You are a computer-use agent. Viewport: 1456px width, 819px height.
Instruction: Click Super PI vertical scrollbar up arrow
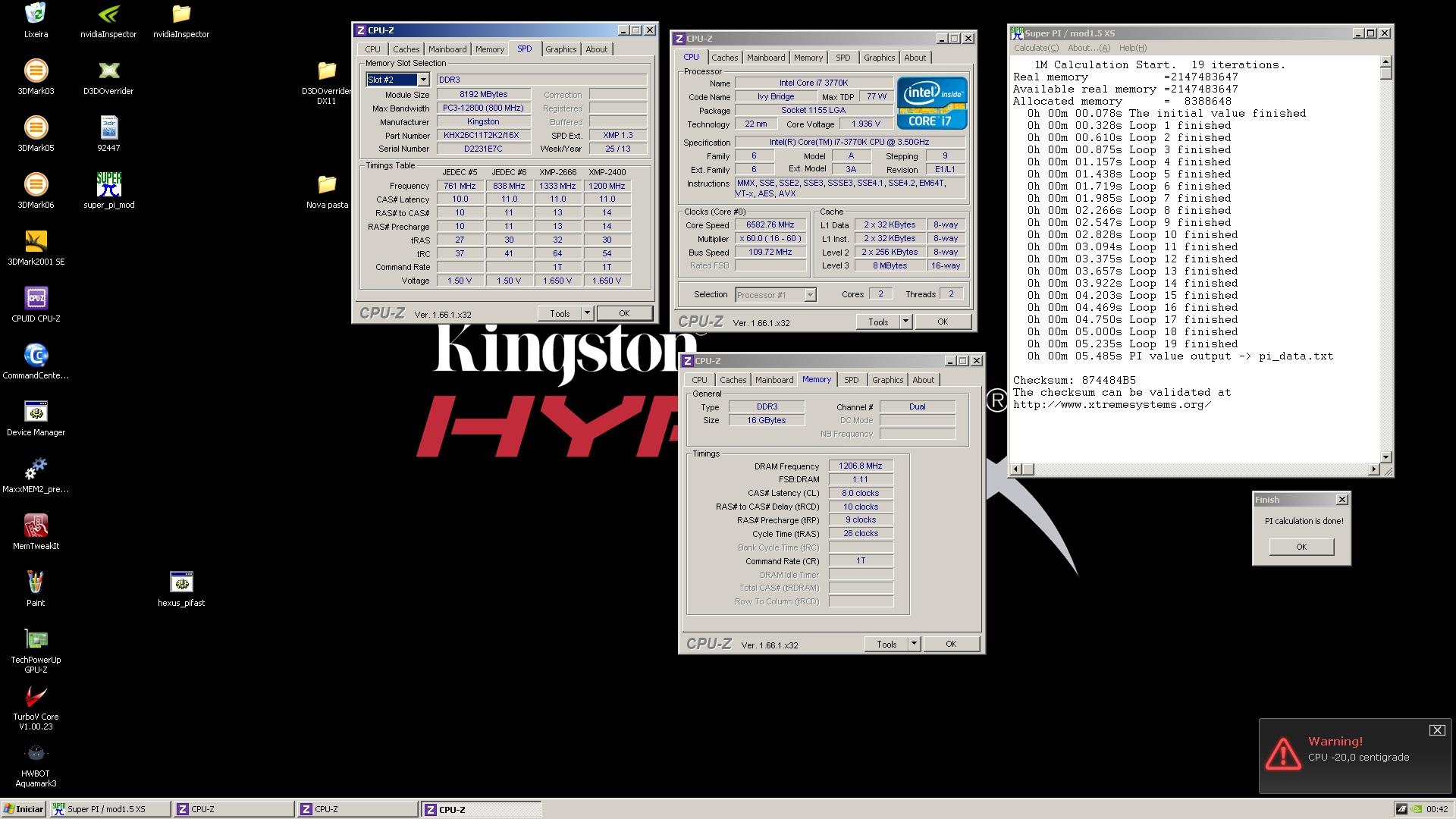point(1385,62)
